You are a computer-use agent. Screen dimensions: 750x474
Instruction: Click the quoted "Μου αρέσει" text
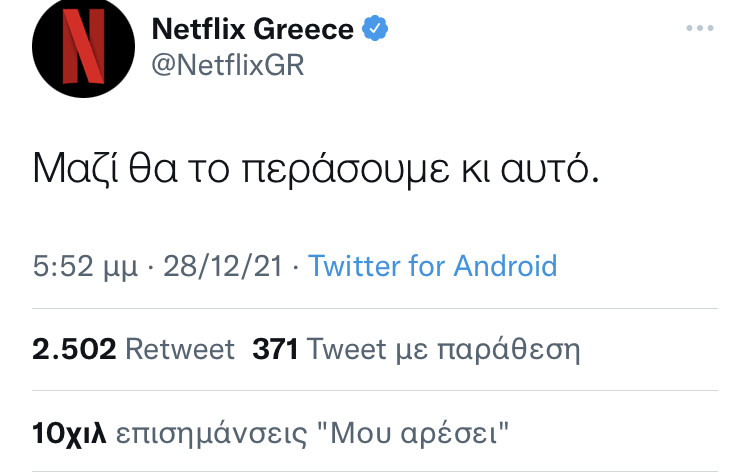[413, 433]
